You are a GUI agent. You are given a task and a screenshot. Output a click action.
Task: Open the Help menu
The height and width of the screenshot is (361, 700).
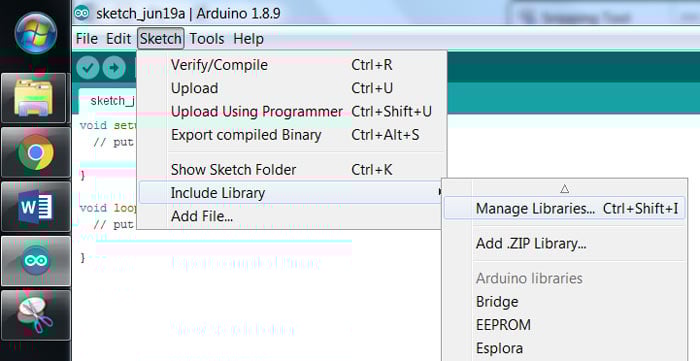tap(248, 39)
